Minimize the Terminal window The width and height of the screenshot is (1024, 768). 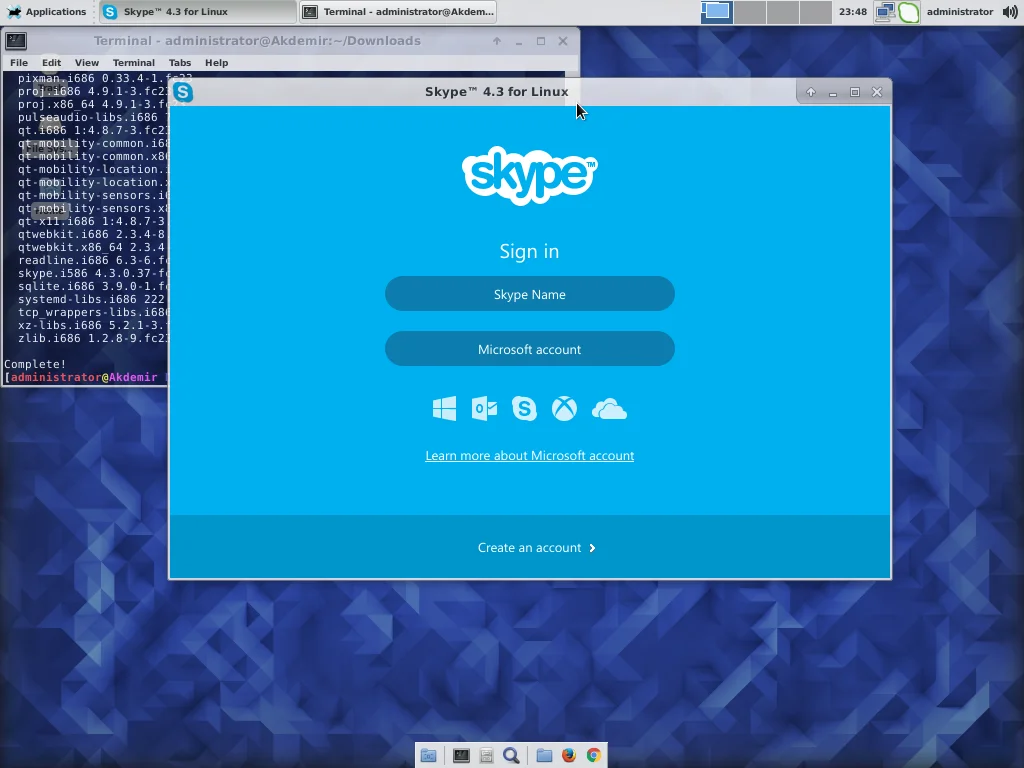519,41
